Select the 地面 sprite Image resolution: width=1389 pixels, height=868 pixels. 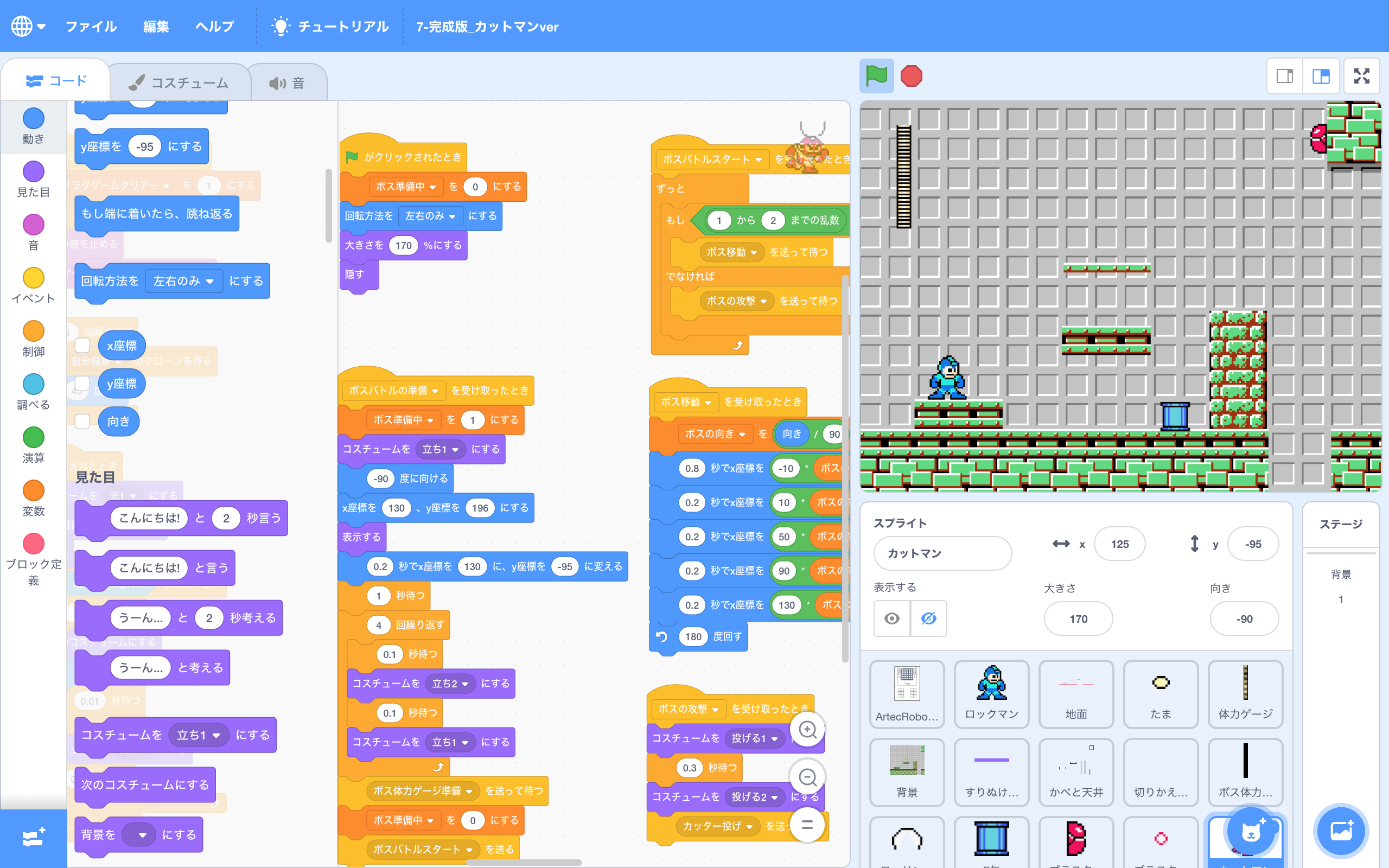coord(1076,694)
